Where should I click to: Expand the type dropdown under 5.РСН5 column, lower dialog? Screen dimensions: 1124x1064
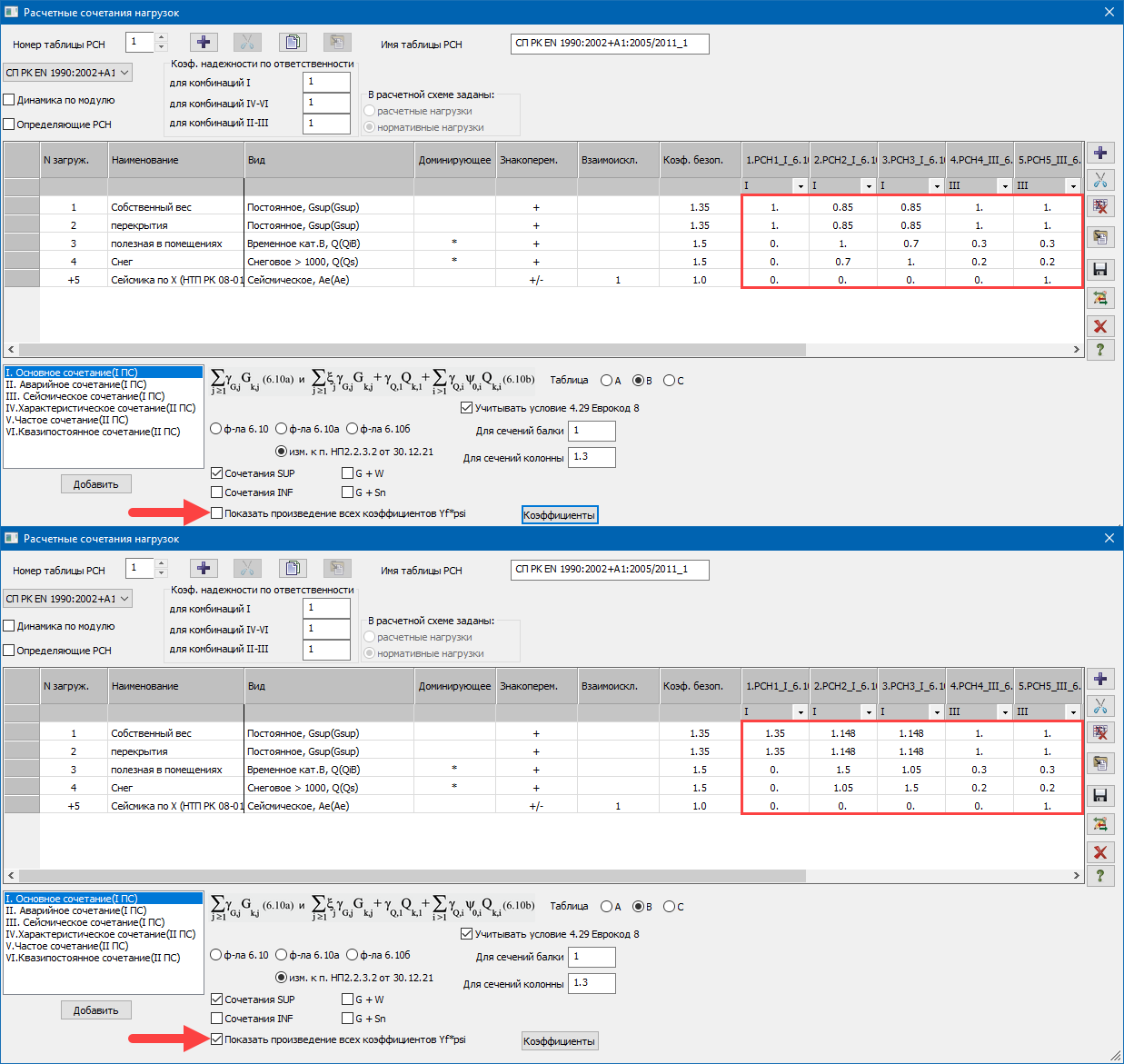point(1072,712)
